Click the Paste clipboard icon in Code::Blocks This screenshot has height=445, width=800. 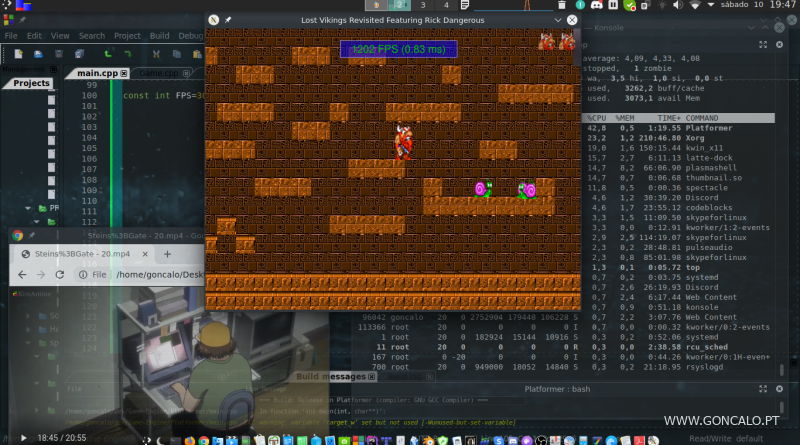tap(197, 54)
